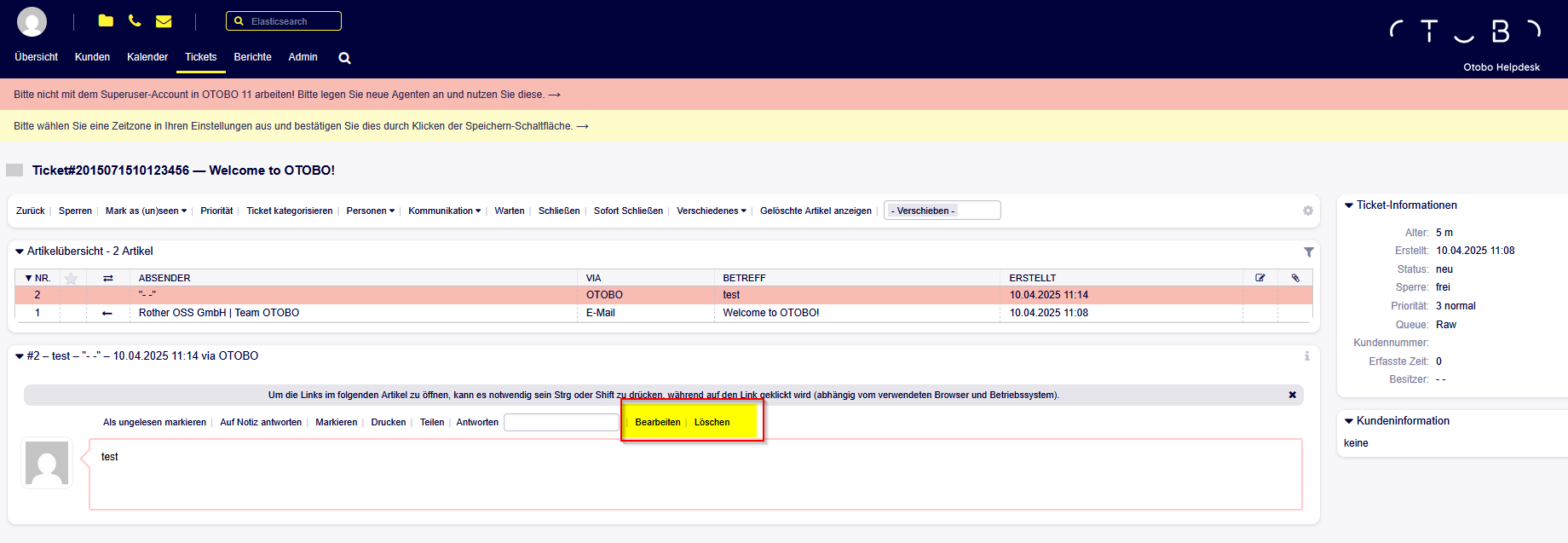Click the phone ticket icon
Image resolution: width=1568 pixels, height=543 pixels.
(135, 20)
